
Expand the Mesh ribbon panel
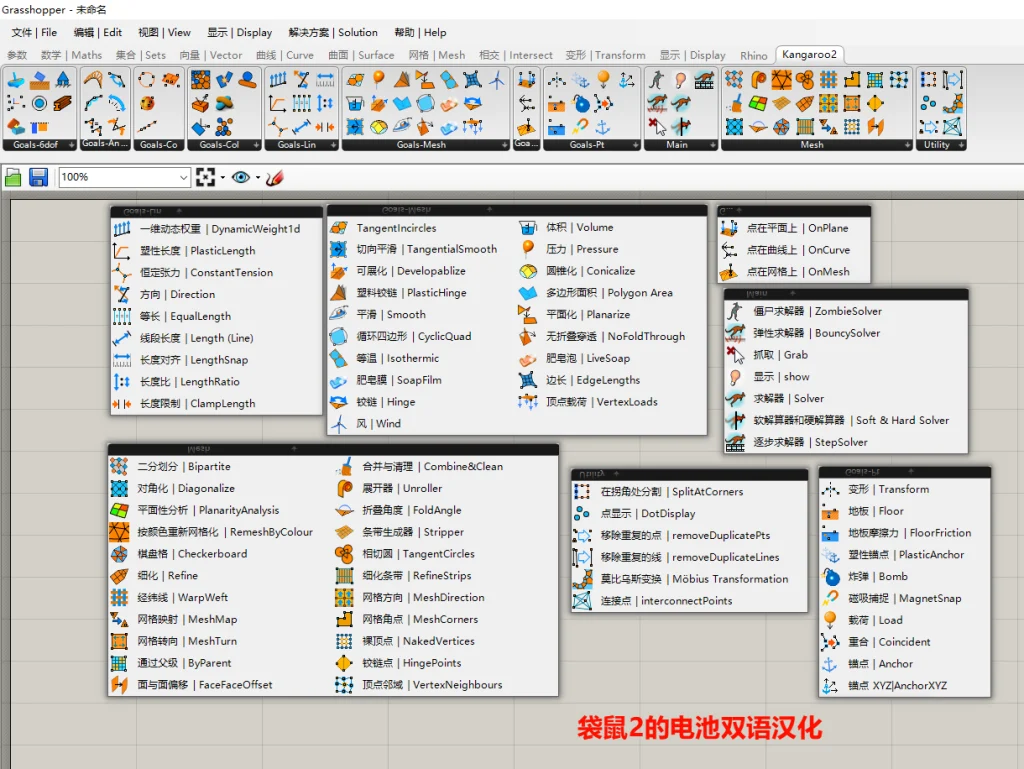[x=908, y=145]
